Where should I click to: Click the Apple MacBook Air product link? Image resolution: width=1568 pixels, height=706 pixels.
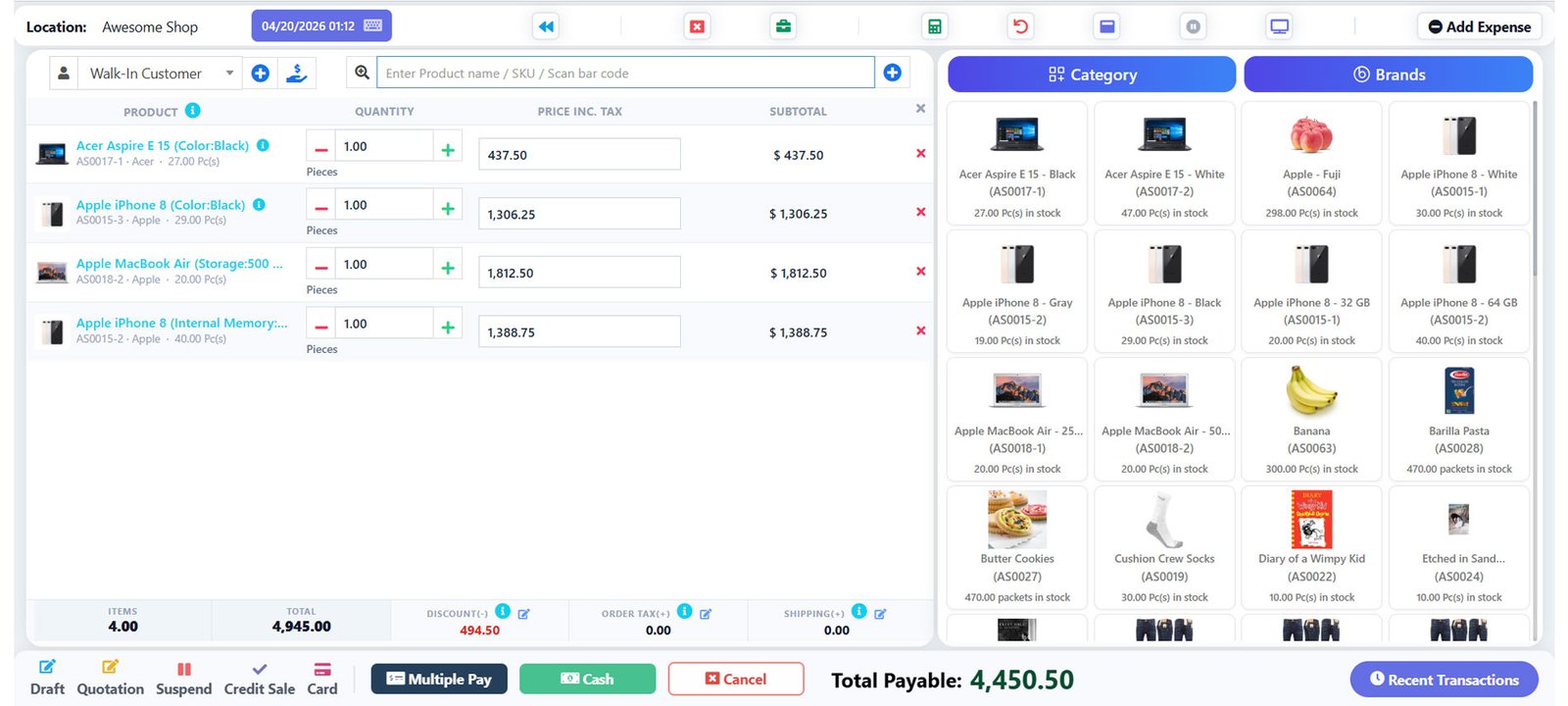click(179, 264)
